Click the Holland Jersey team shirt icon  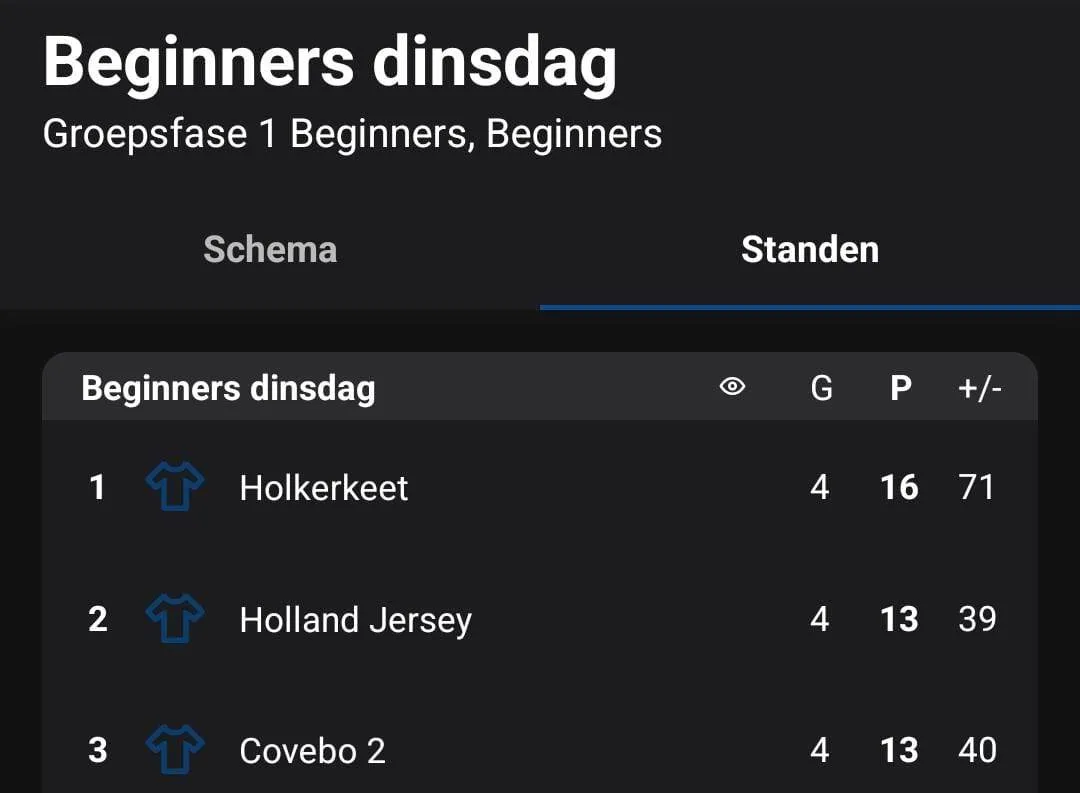tap(174, 619)
